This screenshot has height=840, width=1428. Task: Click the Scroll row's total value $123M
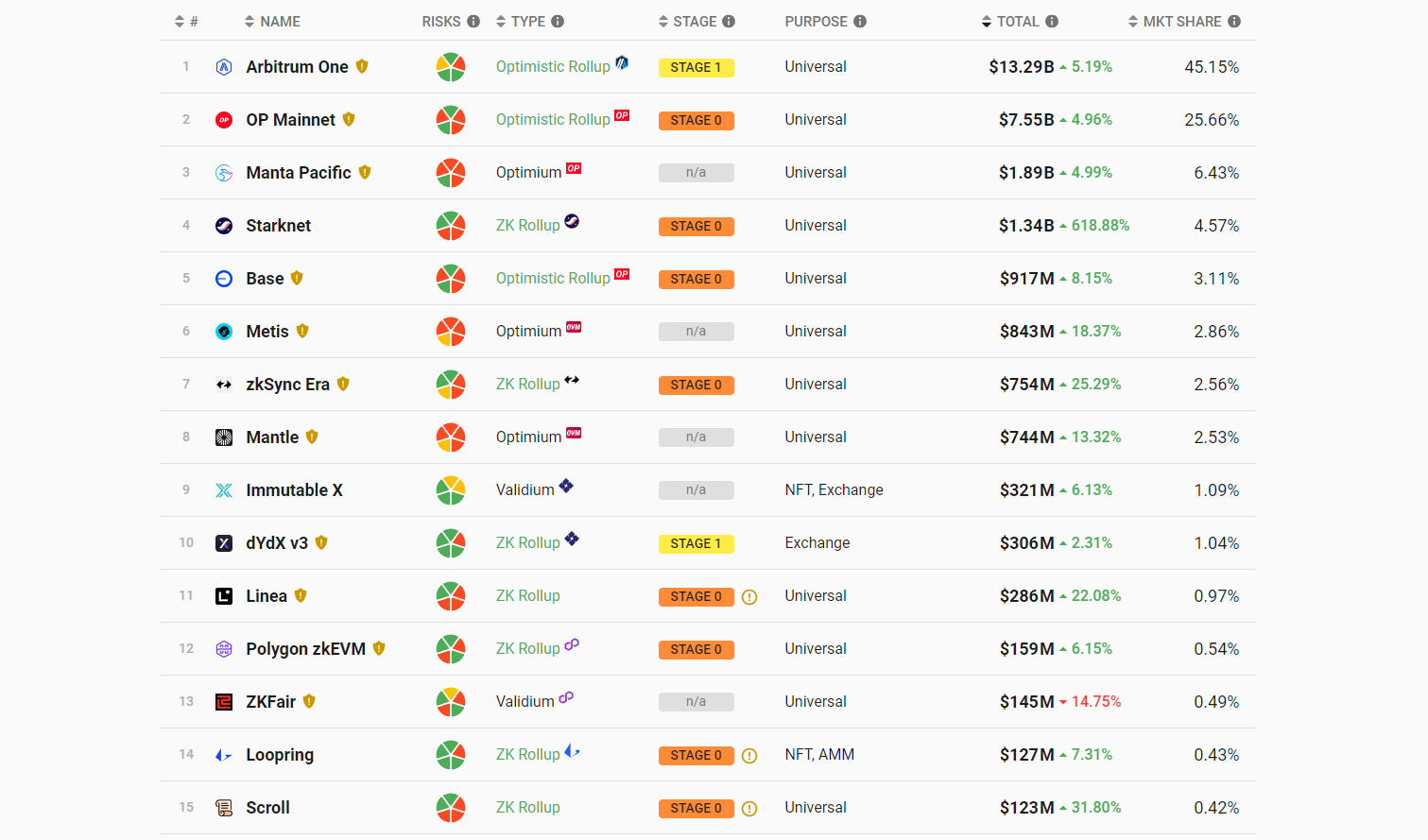coord(1026,808)
